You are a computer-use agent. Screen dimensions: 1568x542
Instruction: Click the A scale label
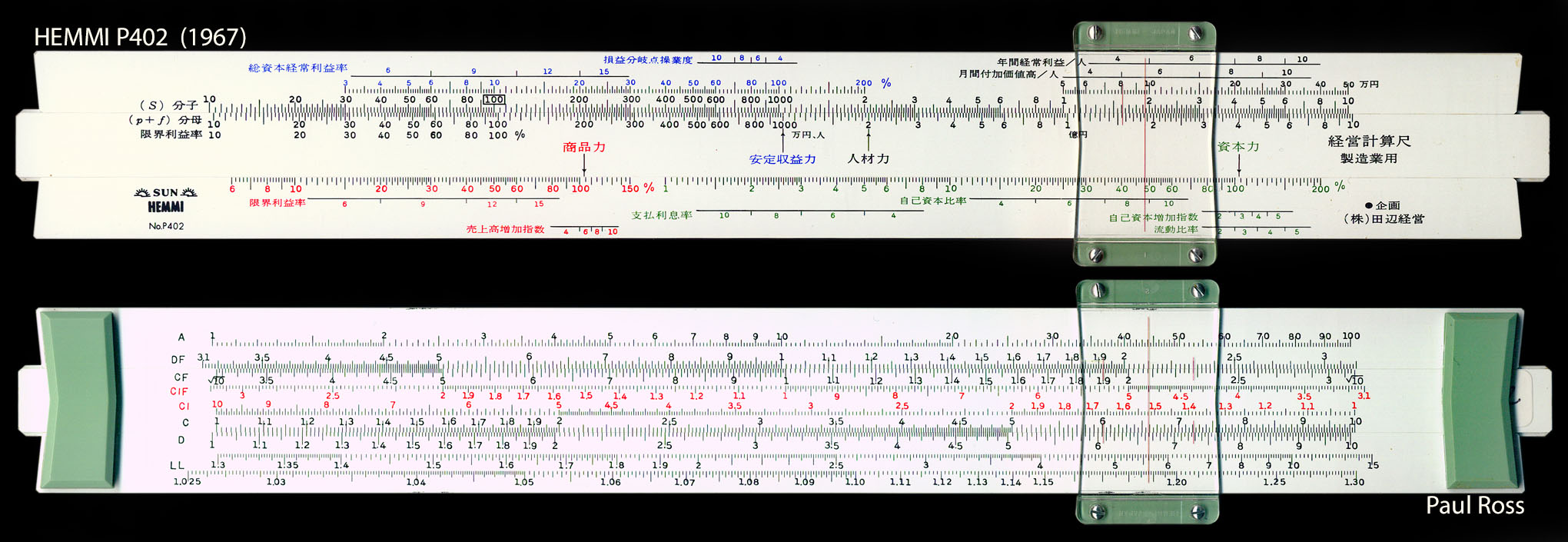181,337
